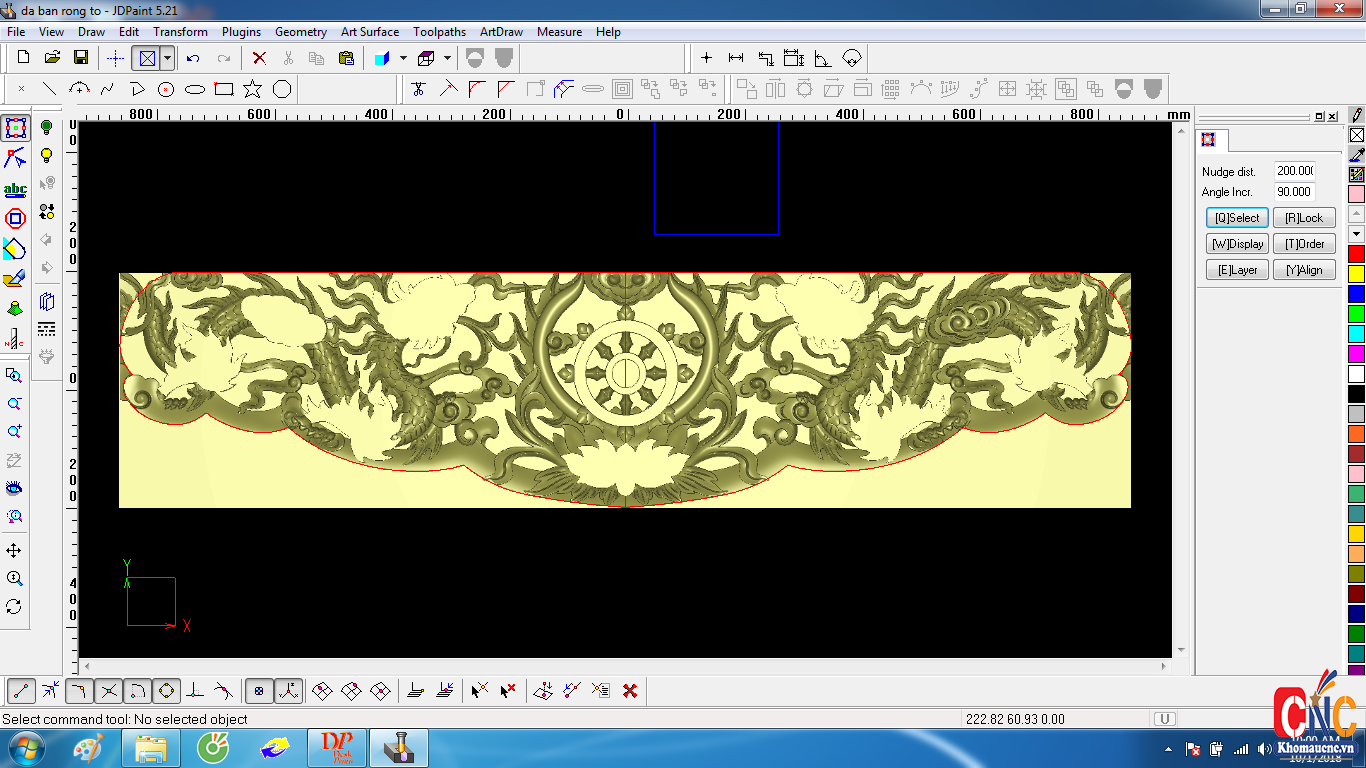
Task: Click the abc text tool in sidebar
Action: click(15, 189)
